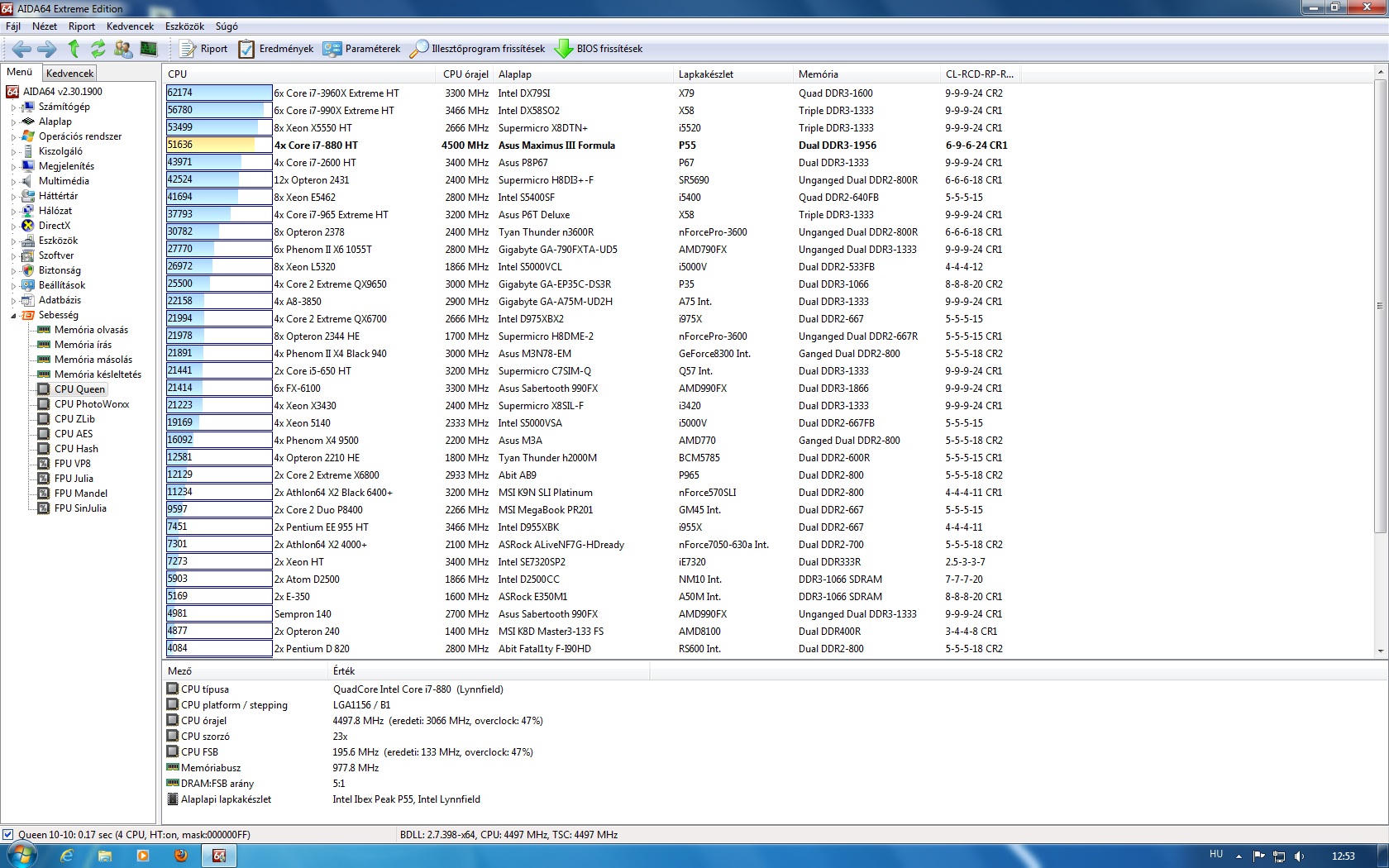
Task: Sort by the Alaplap column header
Action: 583,74
